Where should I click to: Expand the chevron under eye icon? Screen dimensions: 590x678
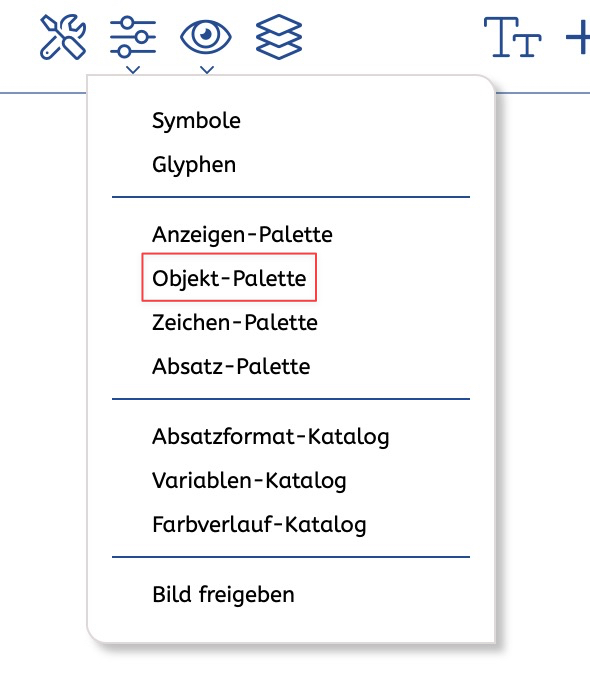(x=207, y=69)
